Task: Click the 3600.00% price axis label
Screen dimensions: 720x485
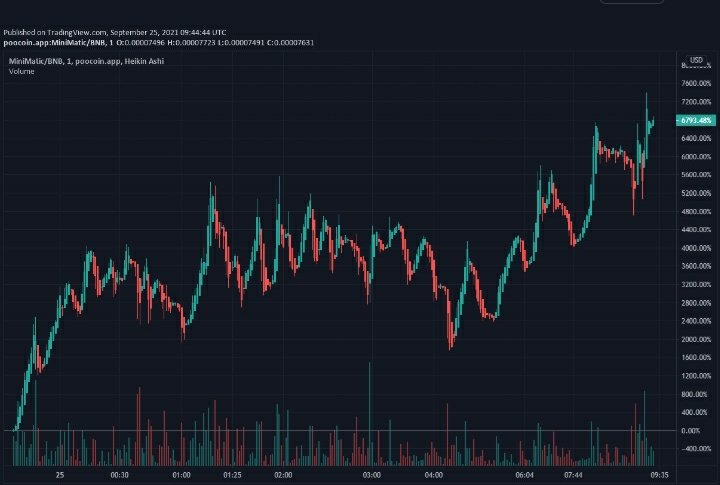Action: pos(696,266)
